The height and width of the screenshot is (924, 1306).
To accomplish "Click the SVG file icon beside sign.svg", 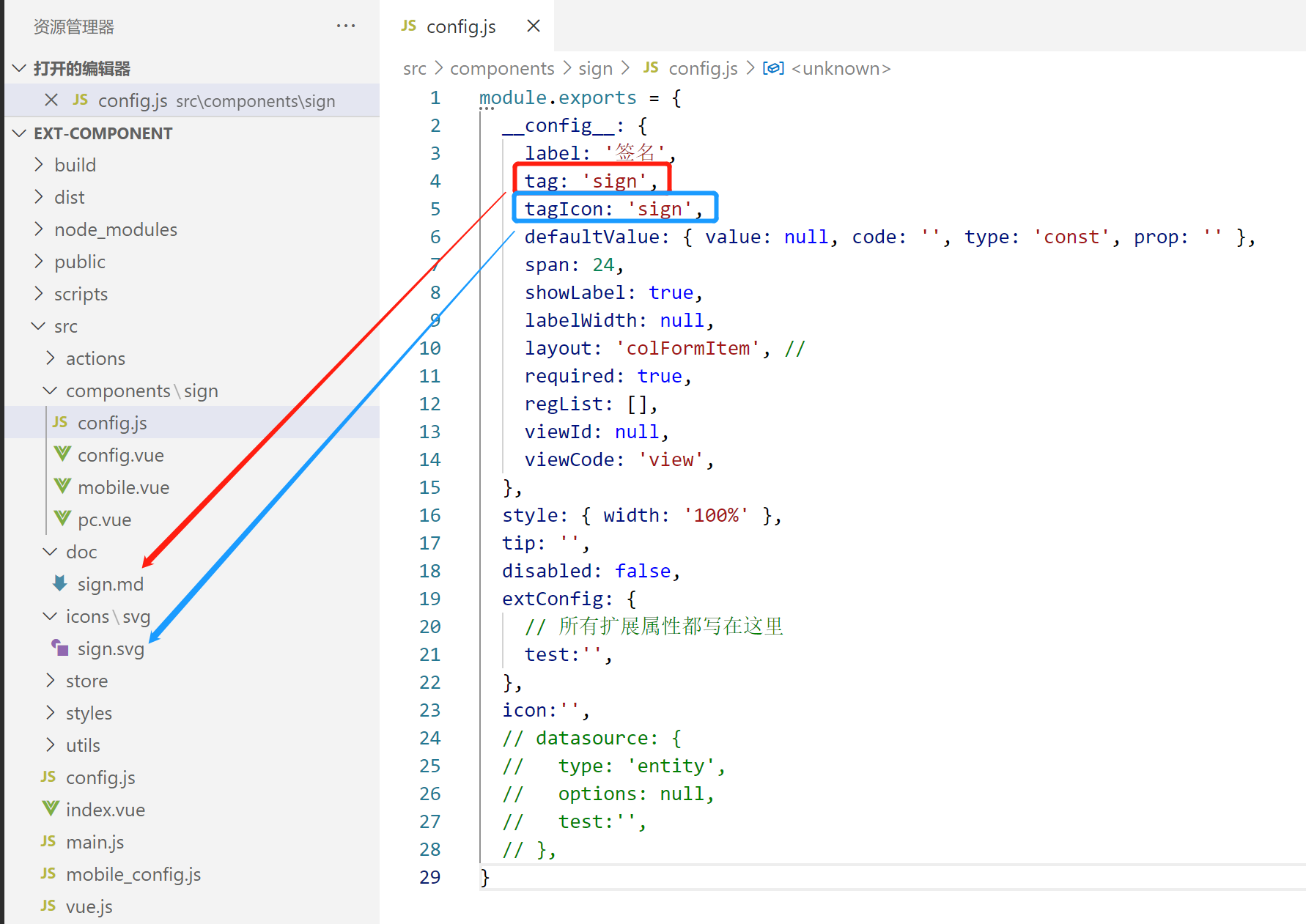I will pos(60,648).
